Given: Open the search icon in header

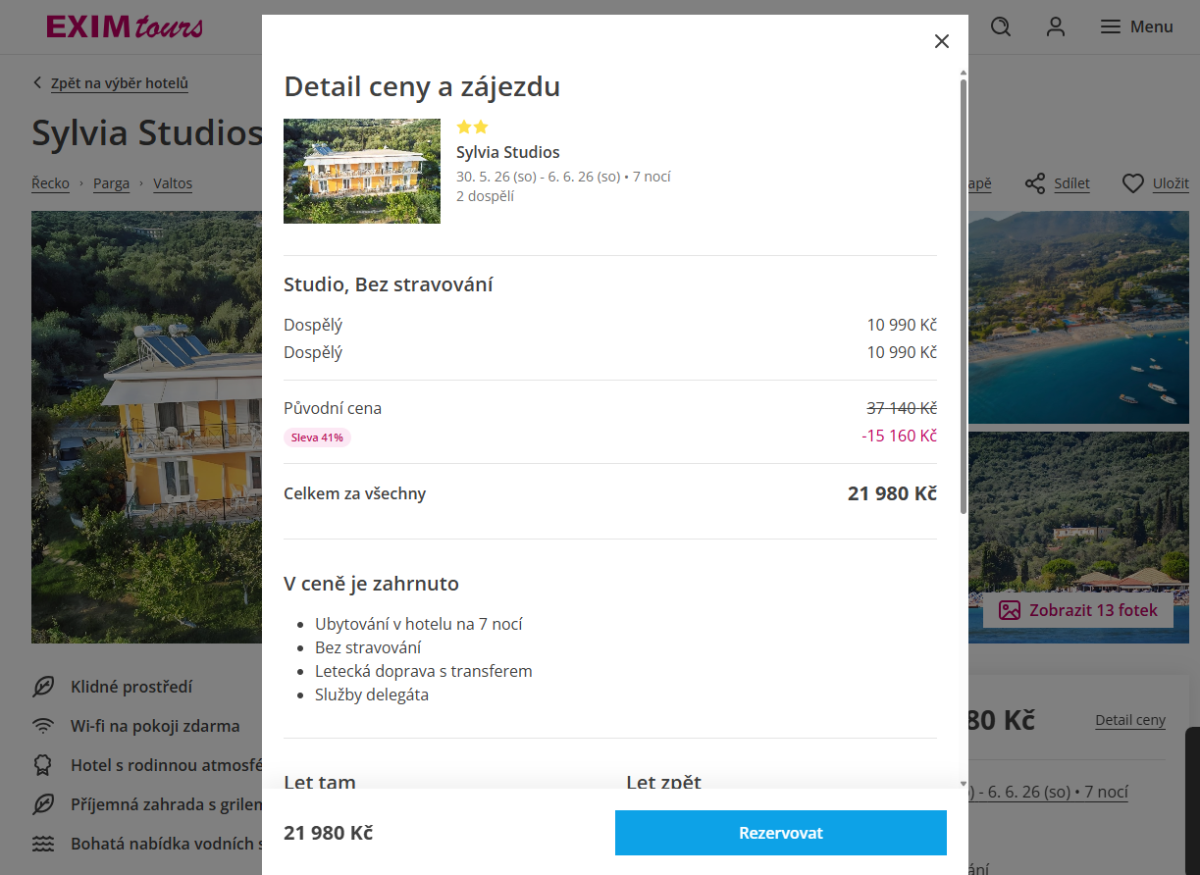Looking at the screenshot, I should click(x=1000, y=27).
